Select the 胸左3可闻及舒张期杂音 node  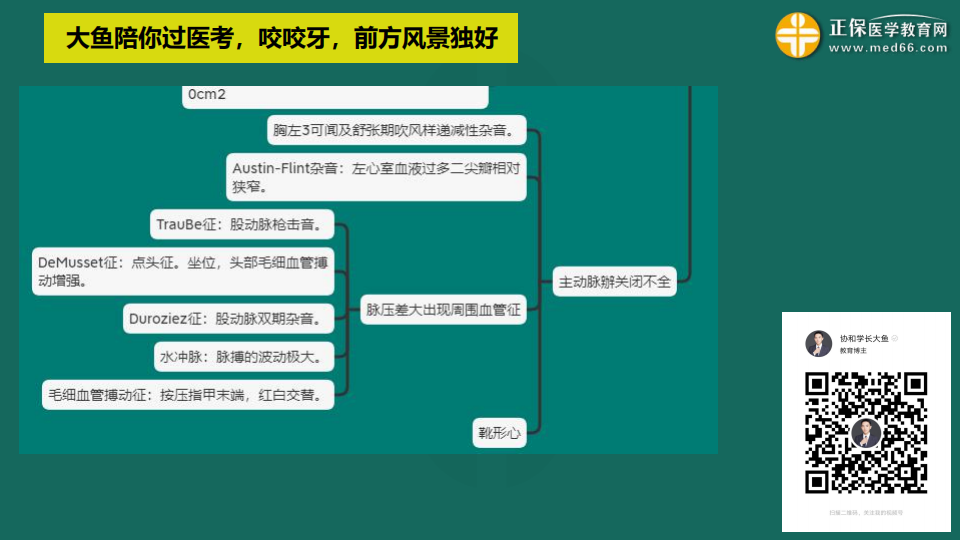coord(396,130)
